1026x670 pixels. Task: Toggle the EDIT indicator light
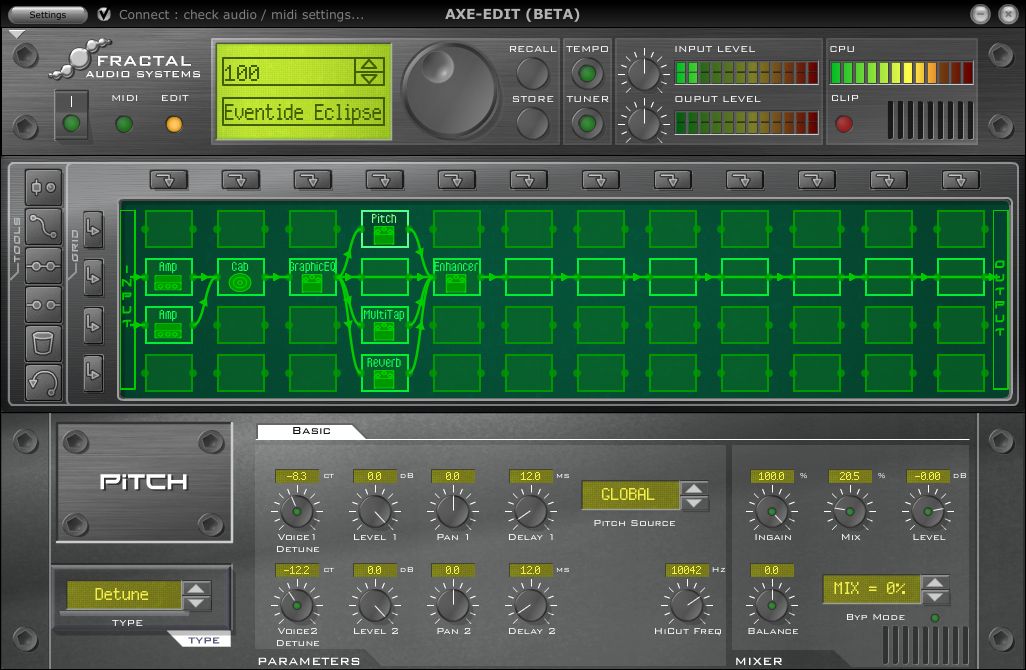pos(174,124)
